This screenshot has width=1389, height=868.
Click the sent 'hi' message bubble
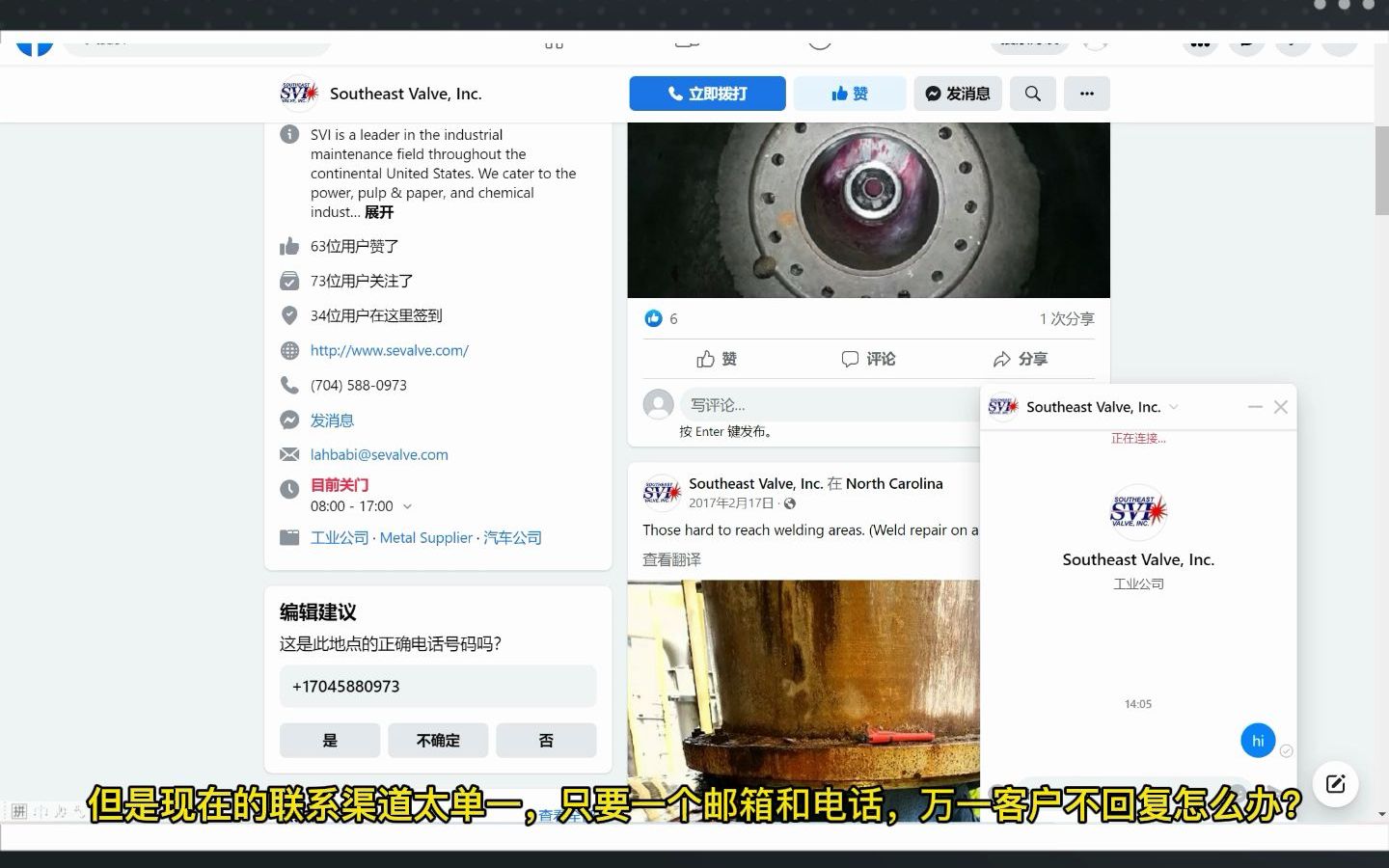click(1258, 741)
